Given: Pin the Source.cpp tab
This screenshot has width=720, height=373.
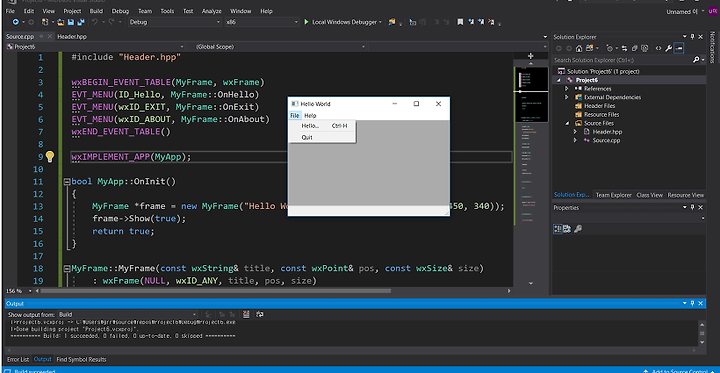Looking at the screenshot, I should (41, 37).
